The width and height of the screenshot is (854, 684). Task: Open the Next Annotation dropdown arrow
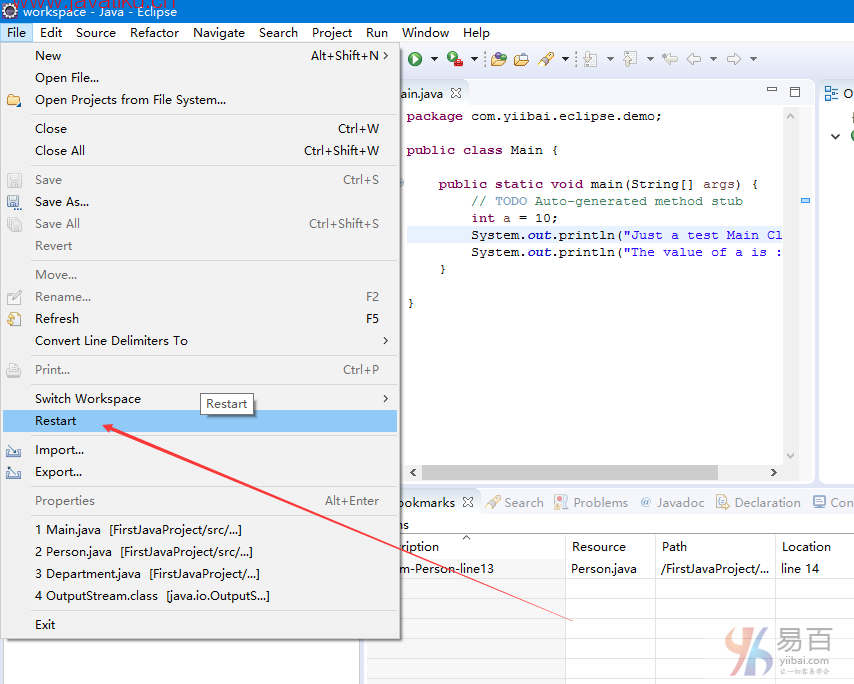pos(610,59)
